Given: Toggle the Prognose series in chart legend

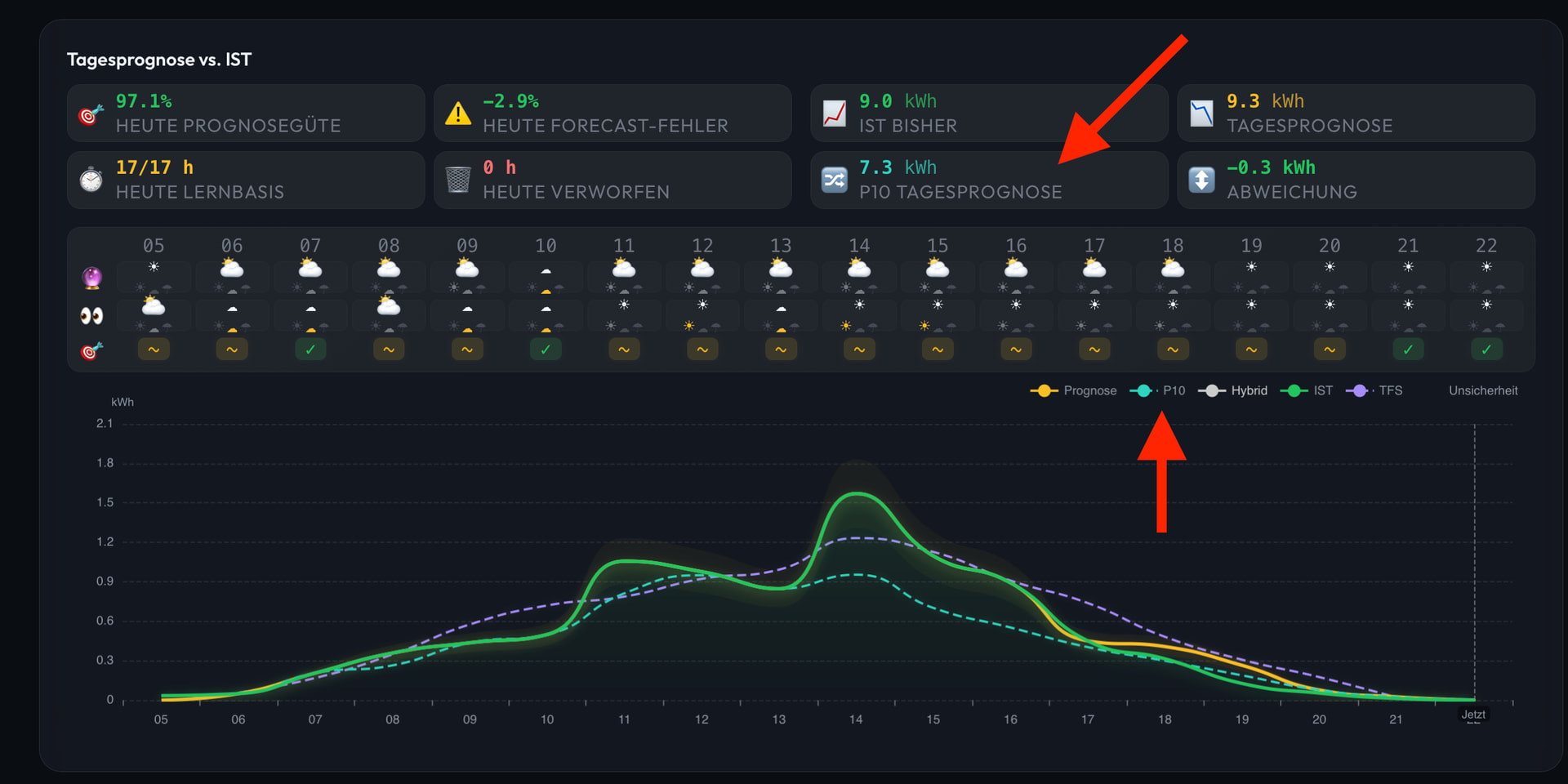Looking at the screenshot, I should (x=1073, y=390).
